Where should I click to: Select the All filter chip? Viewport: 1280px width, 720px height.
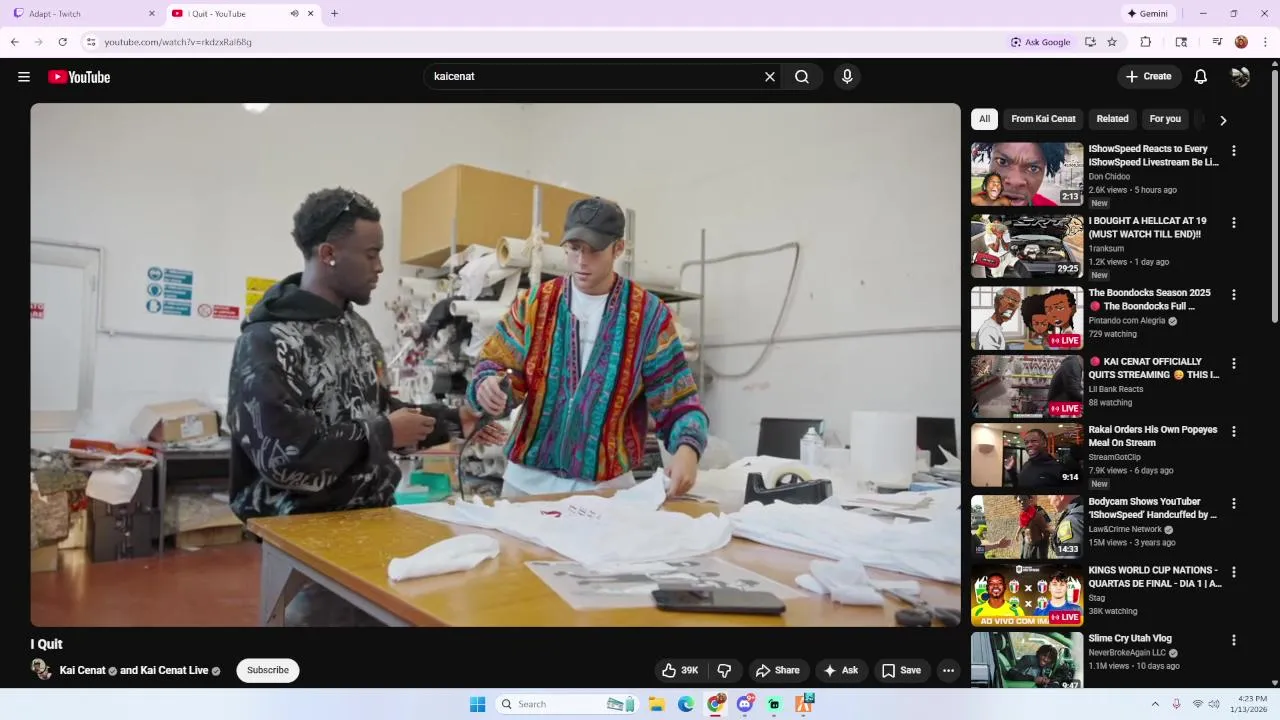984,119
